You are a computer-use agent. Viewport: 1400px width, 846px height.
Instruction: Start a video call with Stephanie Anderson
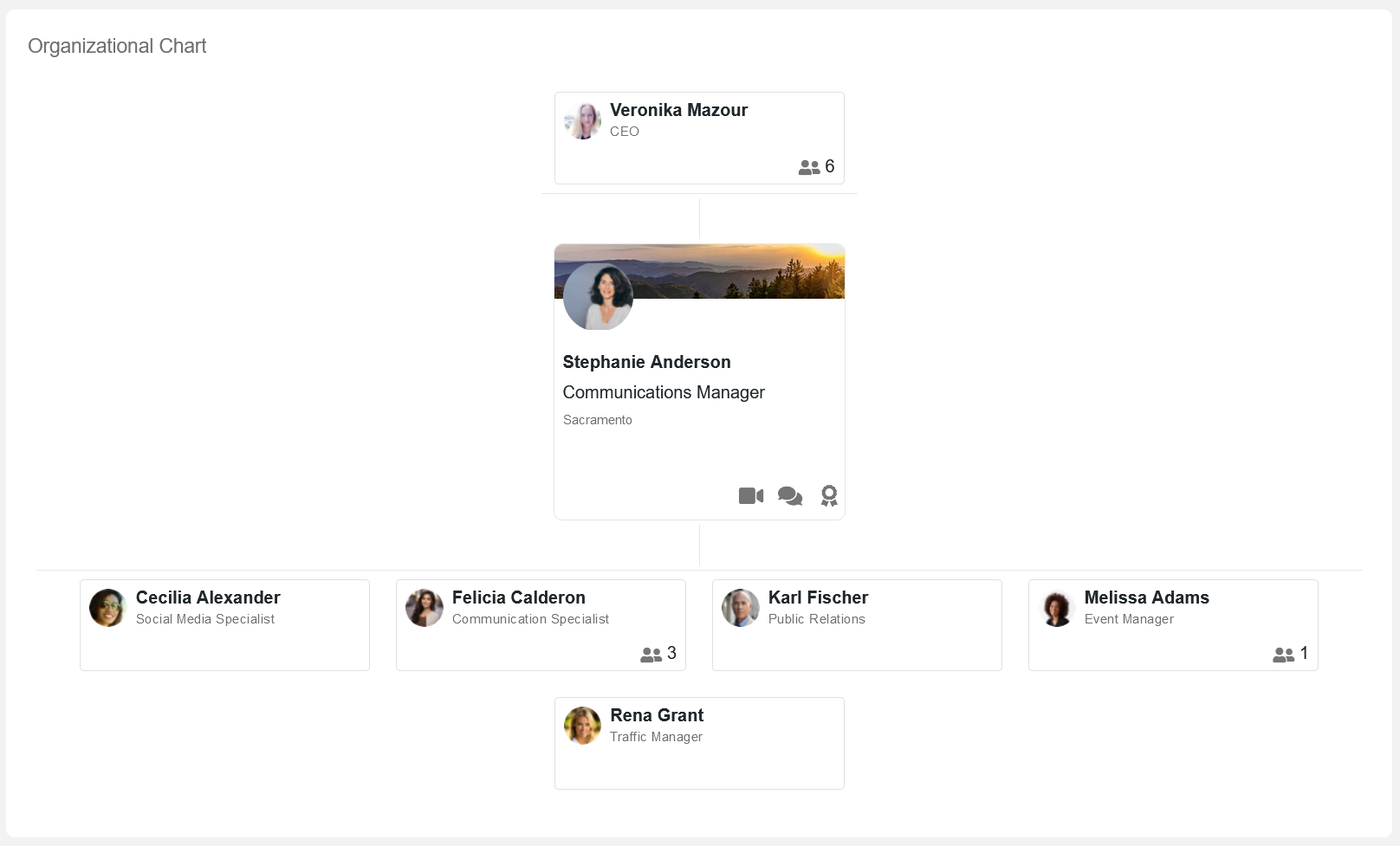pyautogui.click(x=750, y=495)
